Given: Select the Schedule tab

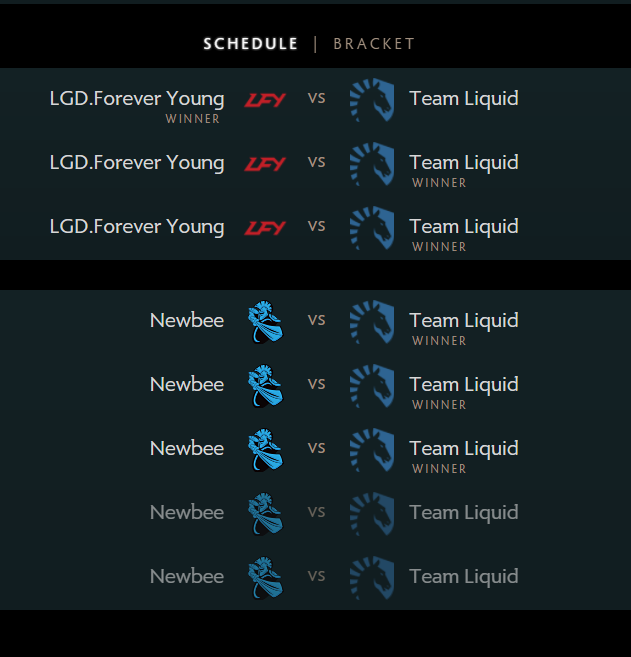Looking at the screenshot, I should click(251, 44).
